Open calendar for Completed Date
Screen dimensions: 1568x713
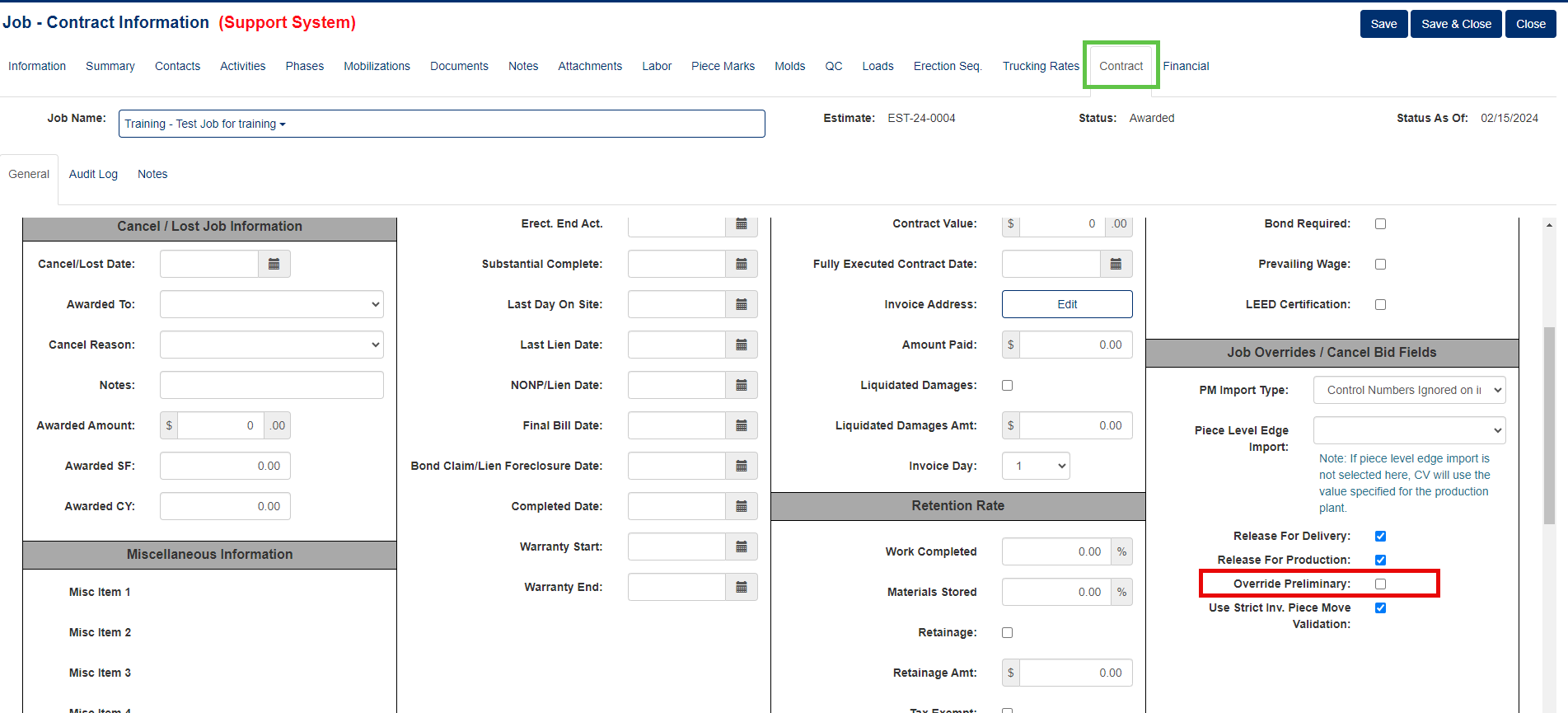742,506
